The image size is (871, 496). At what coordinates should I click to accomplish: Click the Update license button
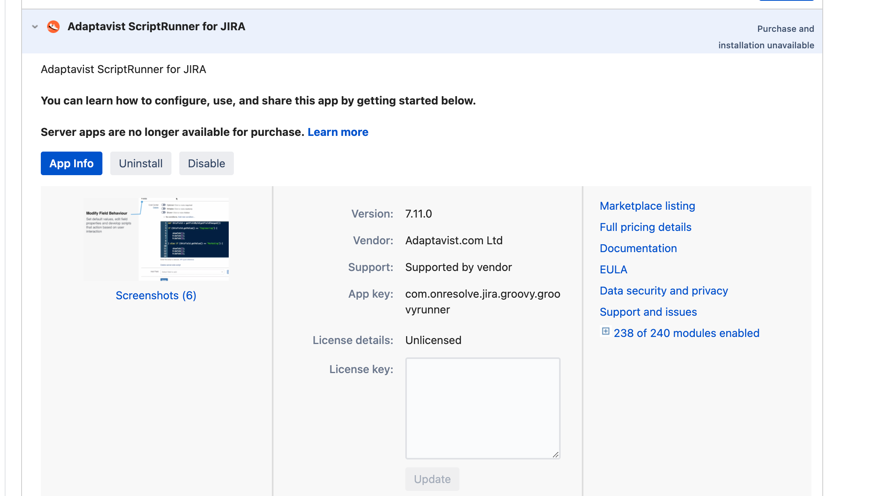[x=432, y=479]
